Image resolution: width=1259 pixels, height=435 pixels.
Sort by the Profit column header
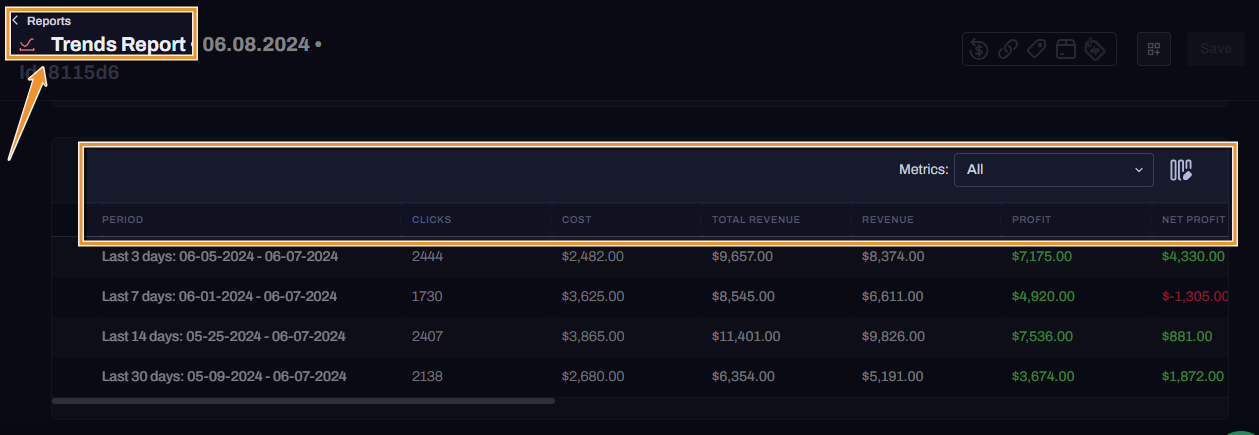1031,220
